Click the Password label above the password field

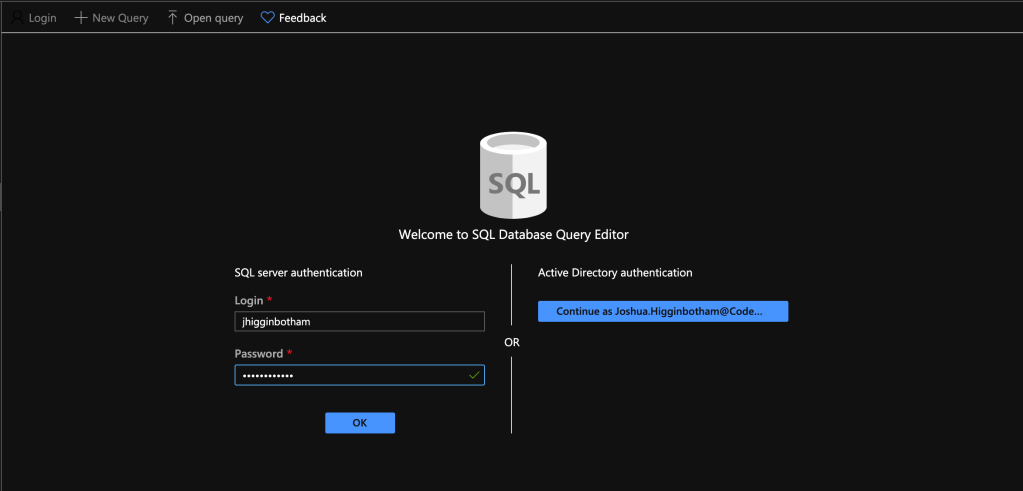tap(258, 354)
